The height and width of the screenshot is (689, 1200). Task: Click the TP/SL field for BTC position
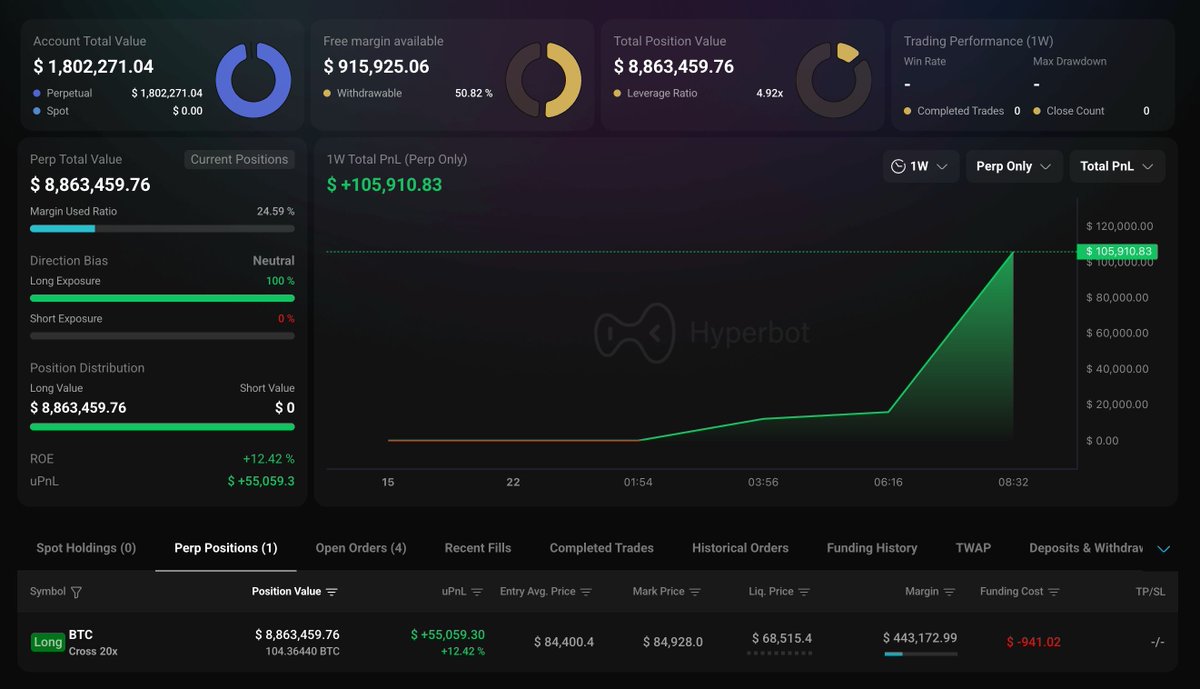coord(1156,642)
